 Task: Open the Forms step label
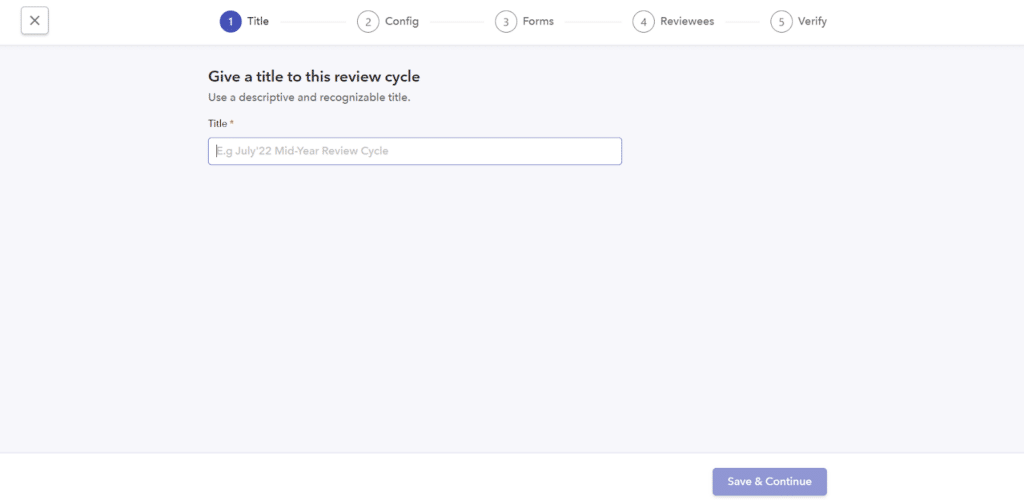click(538, 22)
